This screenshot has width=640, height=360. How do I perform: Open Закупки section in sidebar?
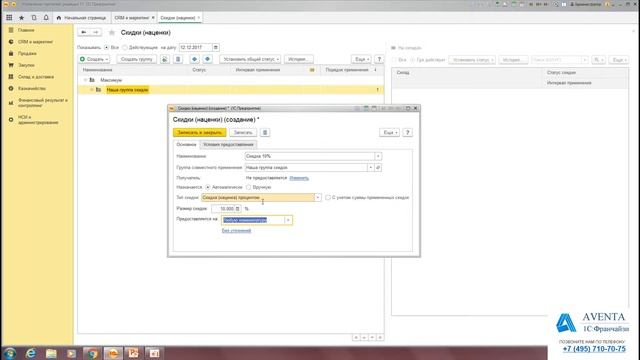(x=26, y=65)
